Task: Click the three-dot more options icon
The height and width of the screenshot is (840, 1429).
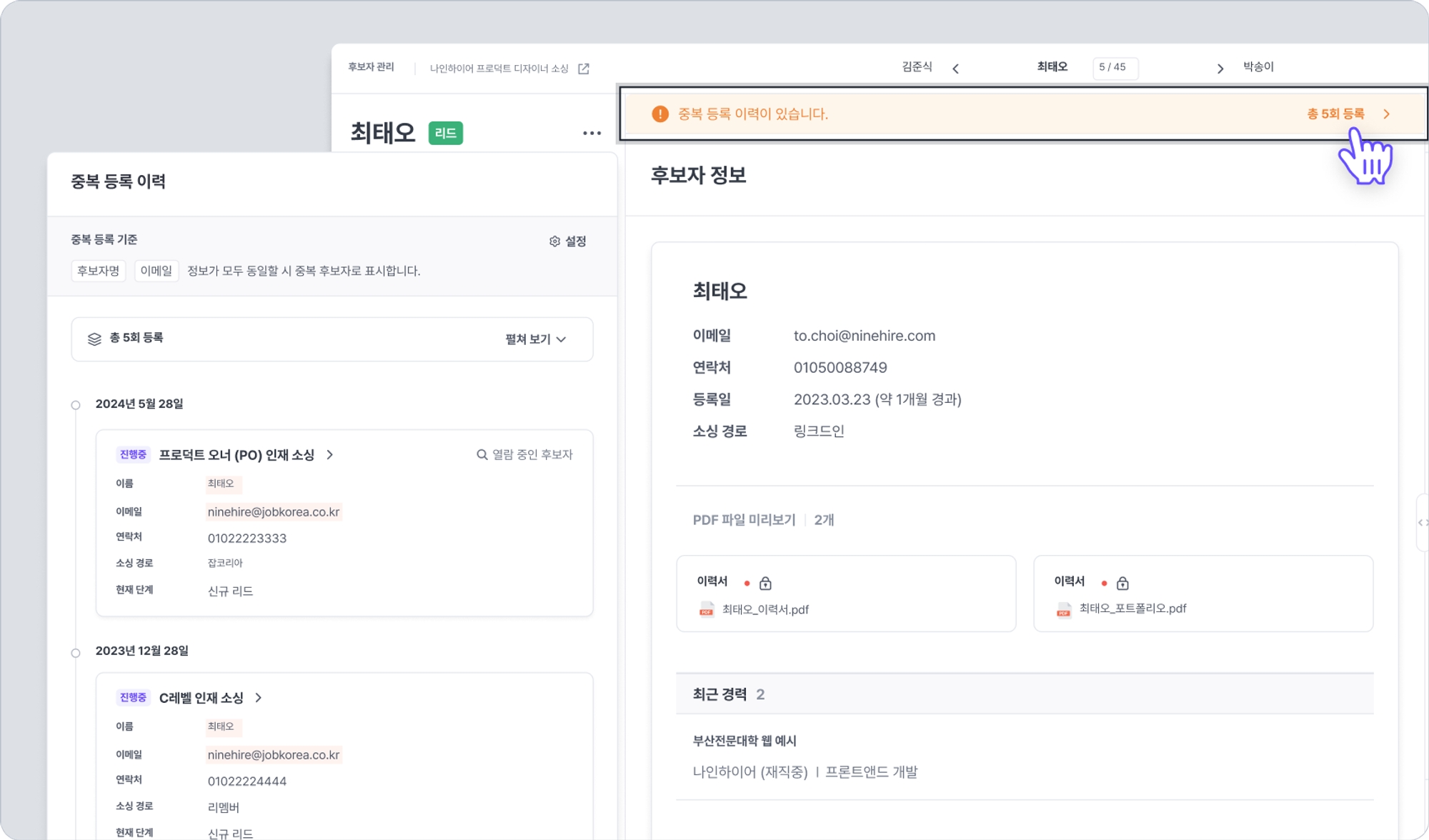Action: pyautogui.click(x=592, y=133)
